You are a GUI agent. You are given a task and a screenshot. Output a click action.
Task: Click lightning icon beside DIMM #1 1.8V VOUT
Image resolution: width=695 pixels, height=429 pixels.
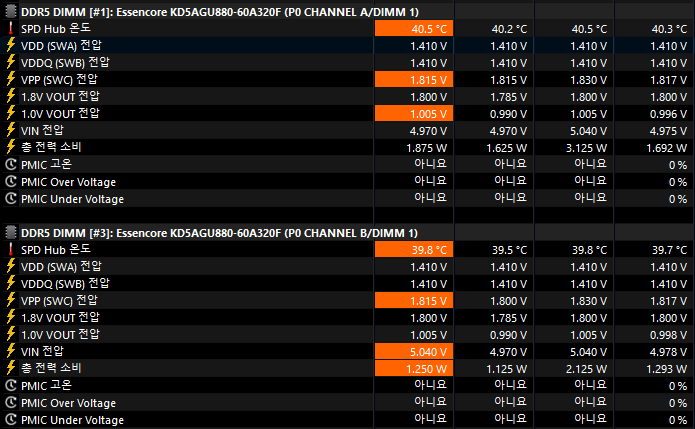11,96
